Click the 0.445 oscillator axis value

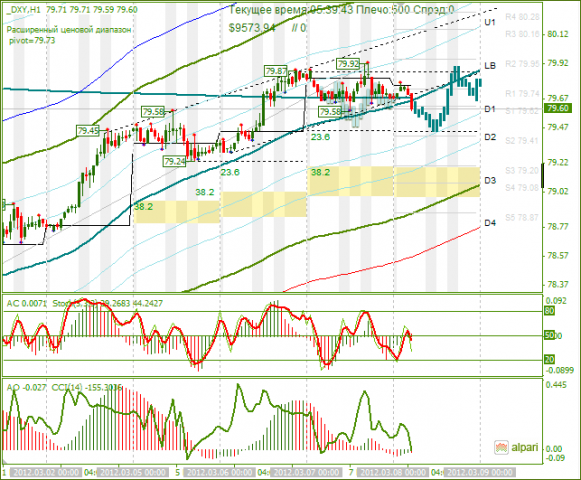pos(556,385)
